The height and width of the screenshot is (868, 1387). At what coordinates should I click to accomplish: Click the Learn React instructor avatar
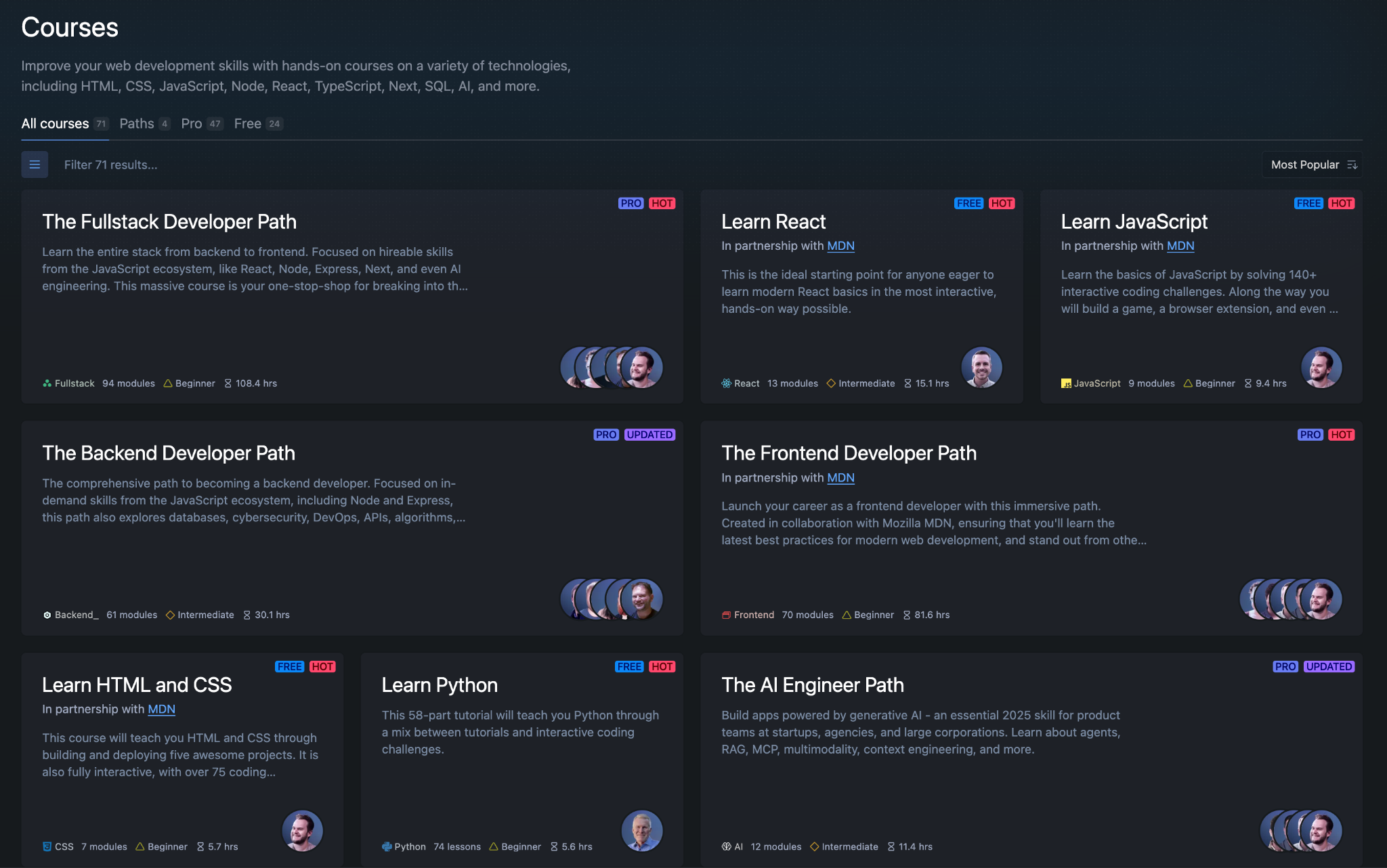tap(981, 367)
